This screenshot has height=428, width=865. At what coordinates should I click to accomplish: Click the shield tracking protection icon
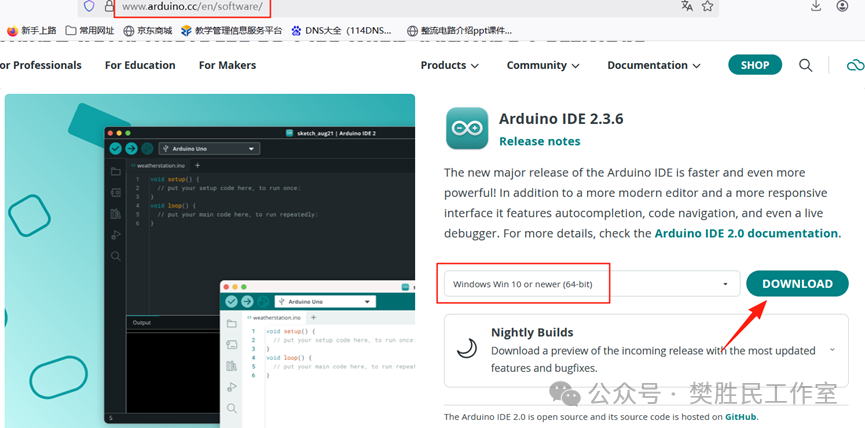point(89,7)
